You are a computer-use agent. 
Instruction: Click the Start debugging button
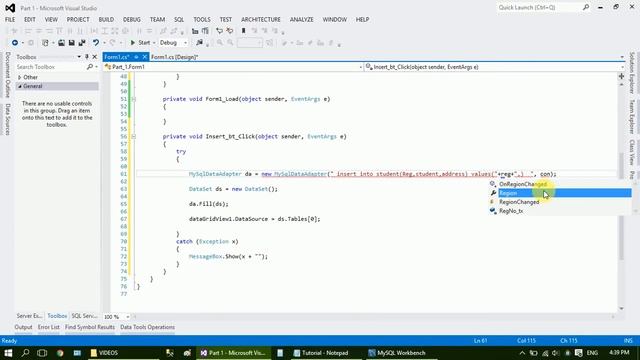140,42
